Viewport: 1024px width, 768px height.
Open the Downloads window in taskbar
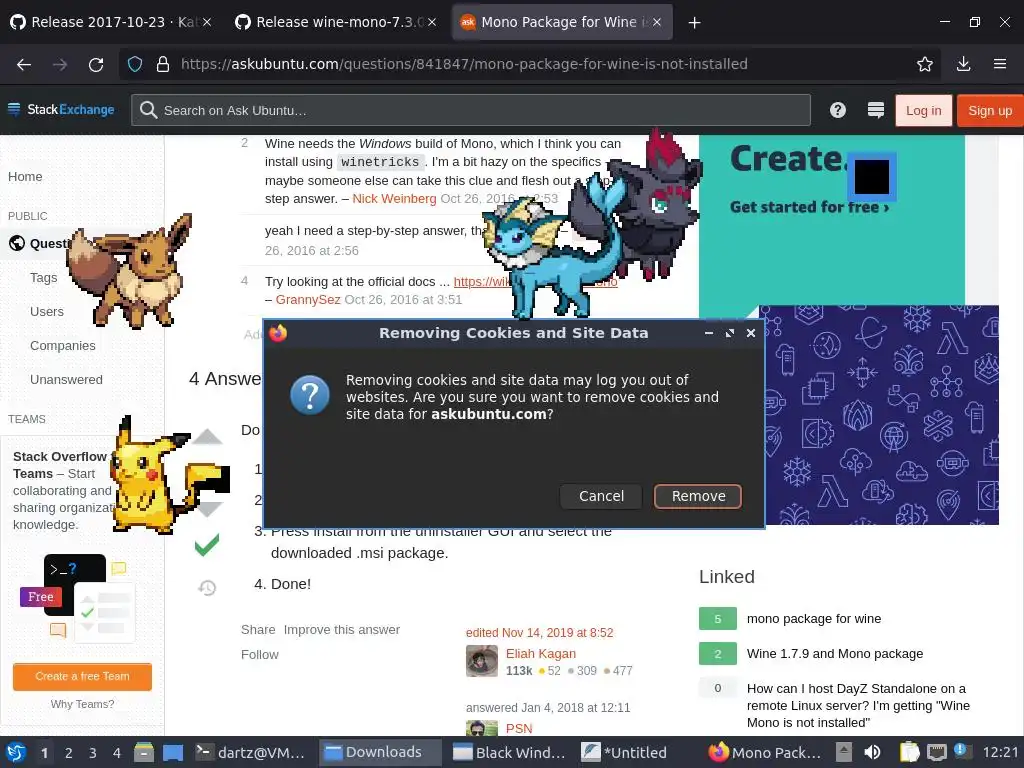pos(380,752)
